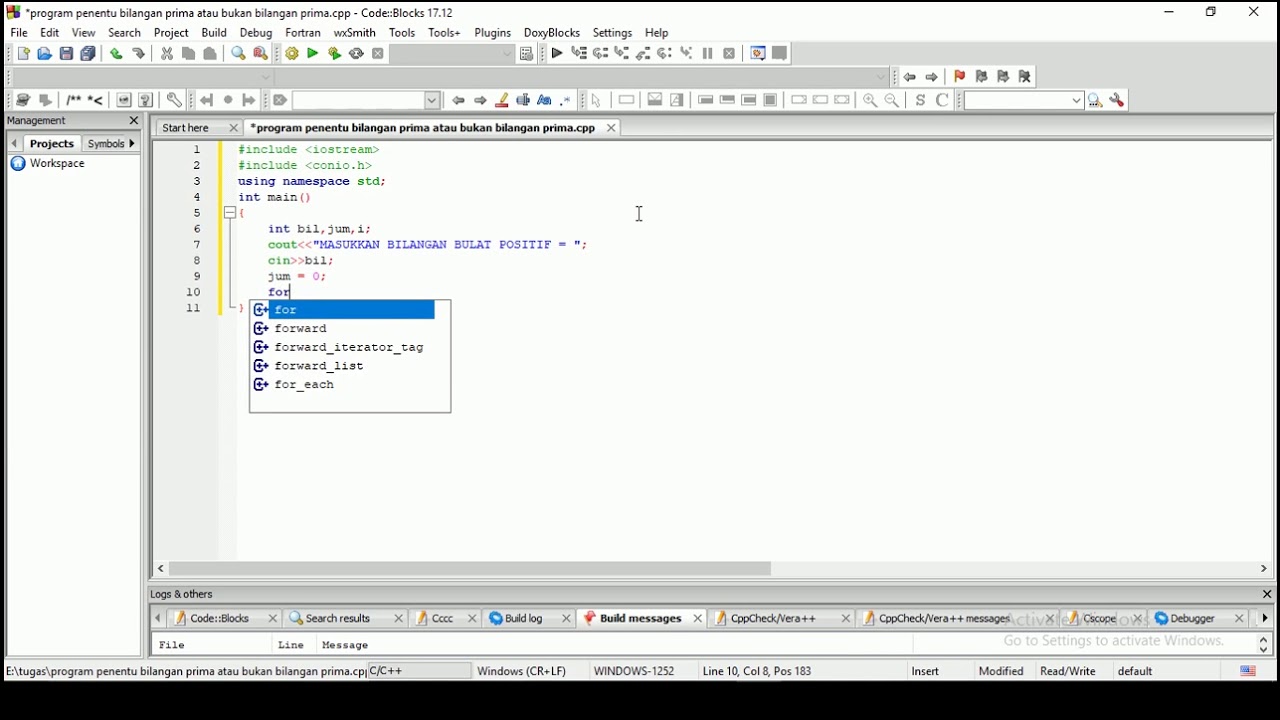Choose for_each from autocomplete list
Viewport: 1280px width, 720px height.
(x=304, y=385)
